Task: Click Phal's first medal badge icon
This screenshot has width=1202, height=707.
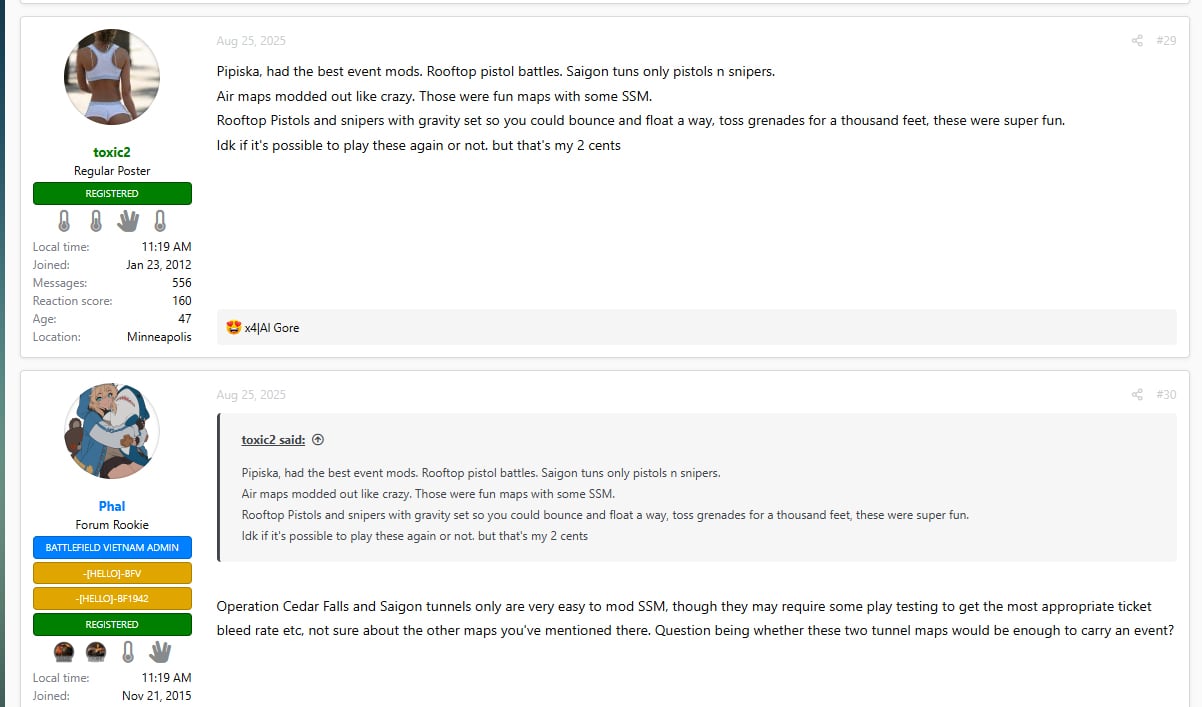Action: coord(64,651)
